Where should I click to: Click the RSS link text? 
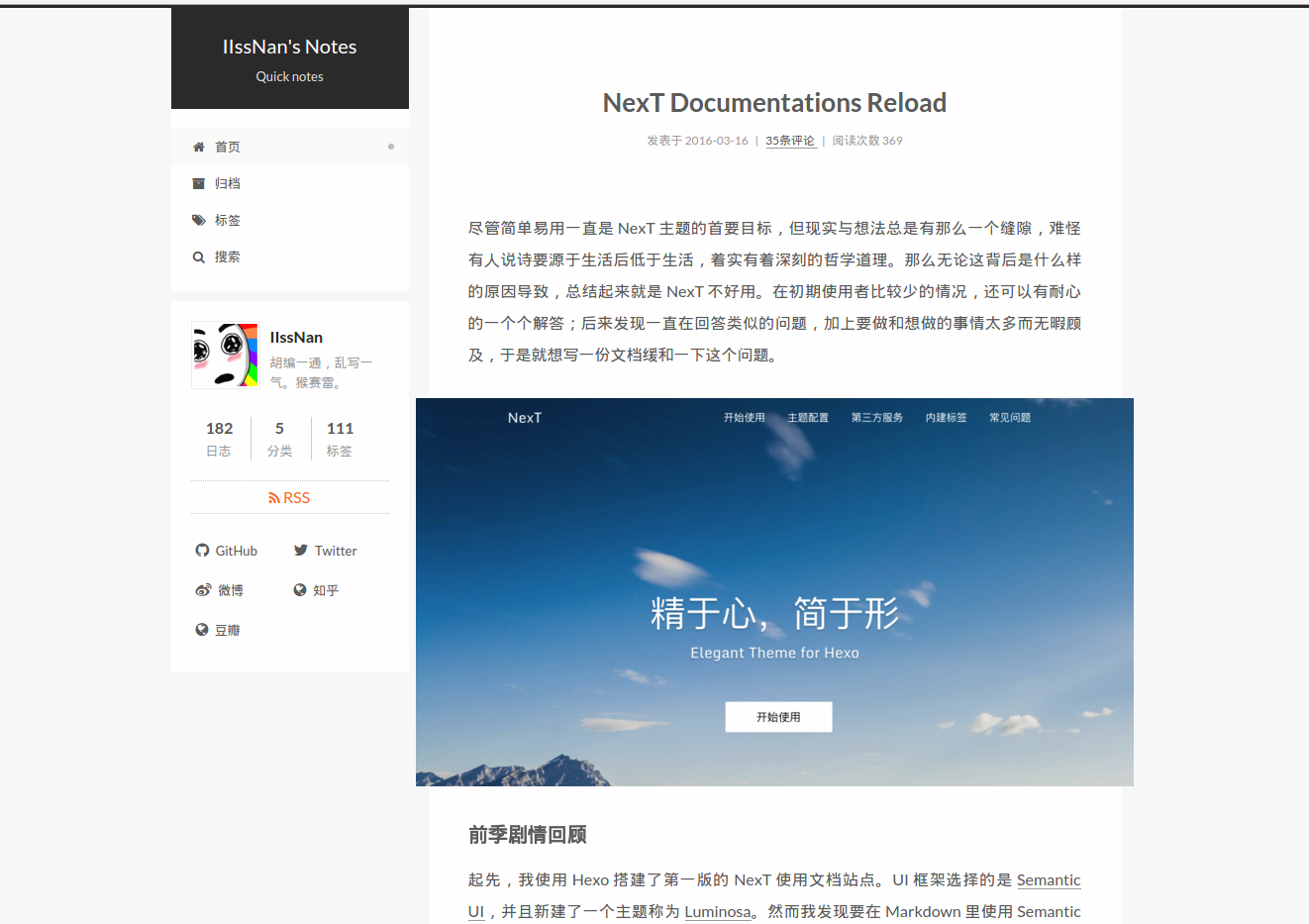pos(297,498)
